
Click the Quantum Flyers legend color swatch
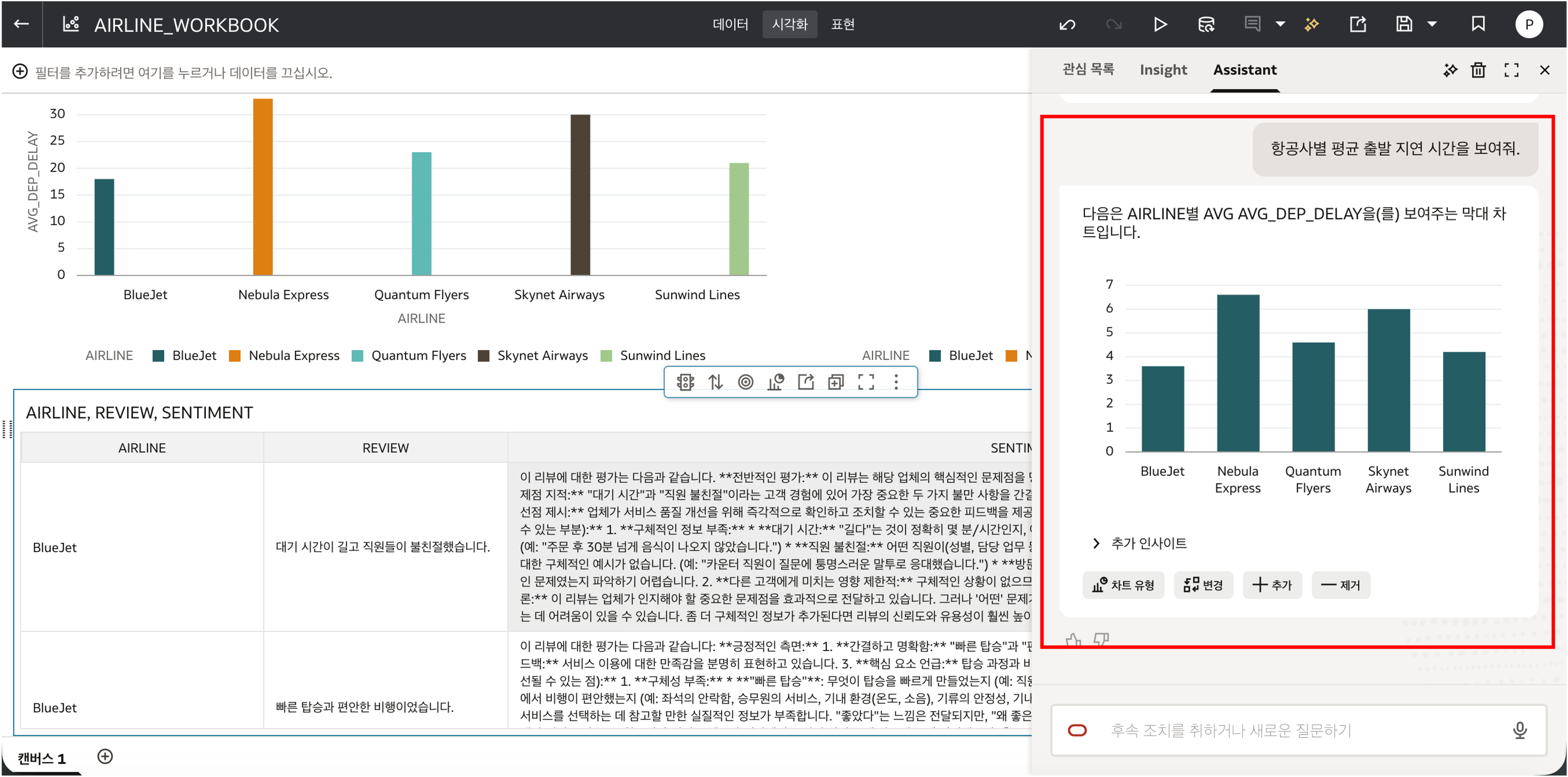tap(357, 355)
